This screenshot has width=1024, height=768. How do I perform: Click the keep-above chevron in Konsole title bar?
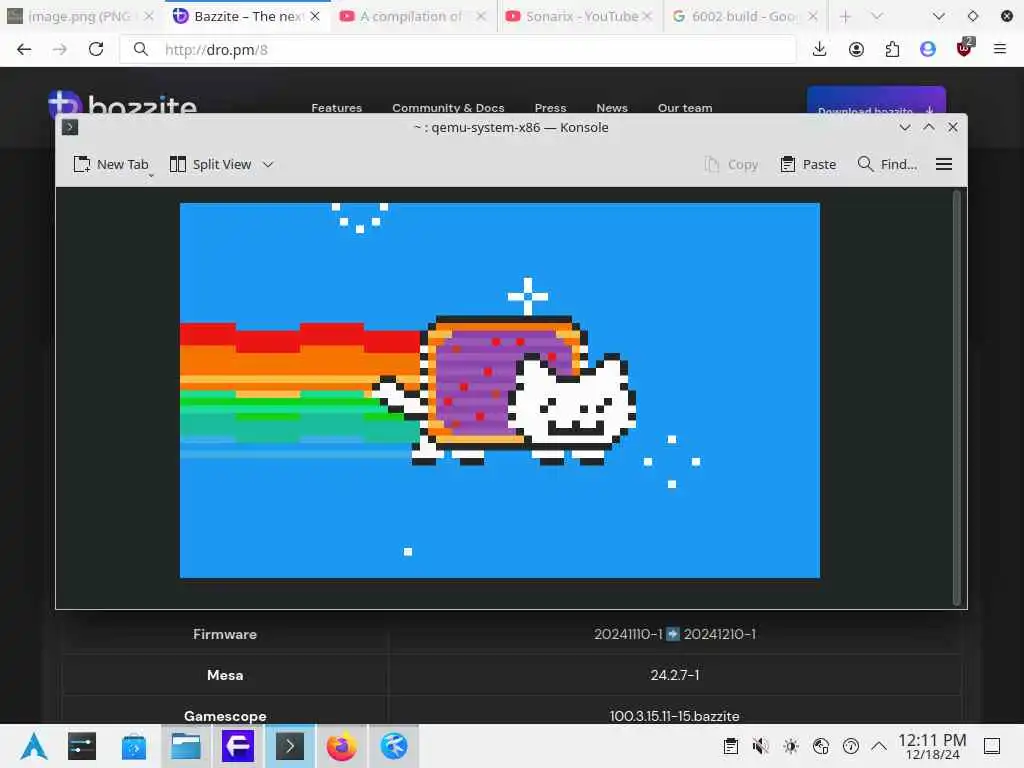click(929, 127)
